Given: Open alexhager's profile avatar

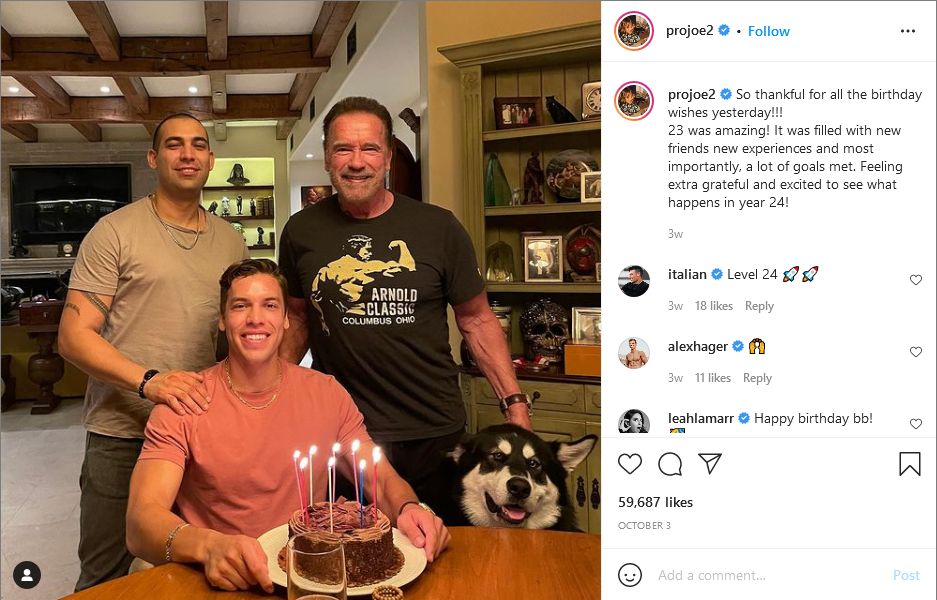Looking at the screenshot, I should pyautogui.click(x=634, y=353).
